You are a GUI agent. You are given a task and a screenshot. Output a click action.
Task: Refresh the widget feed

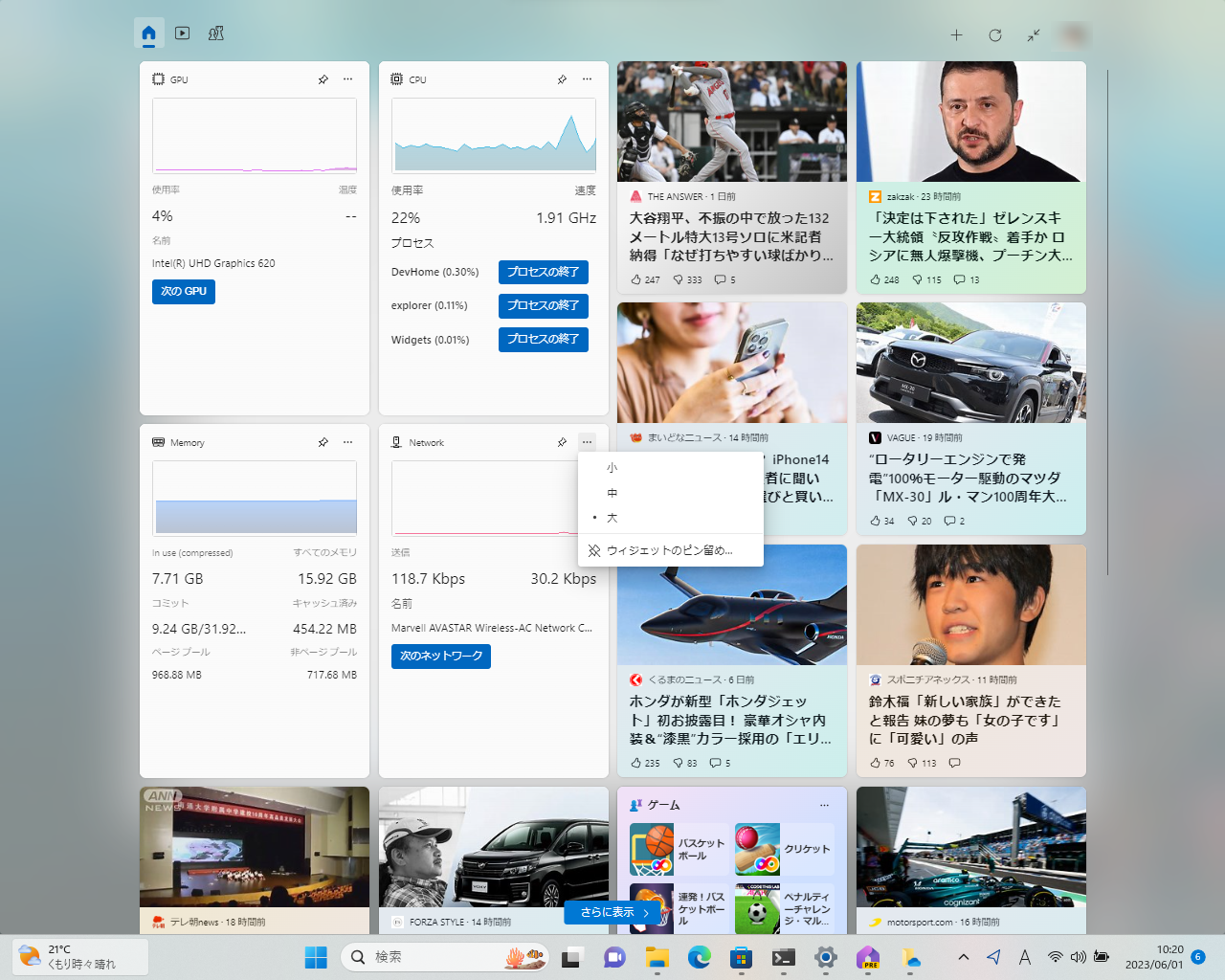point(995,34)
